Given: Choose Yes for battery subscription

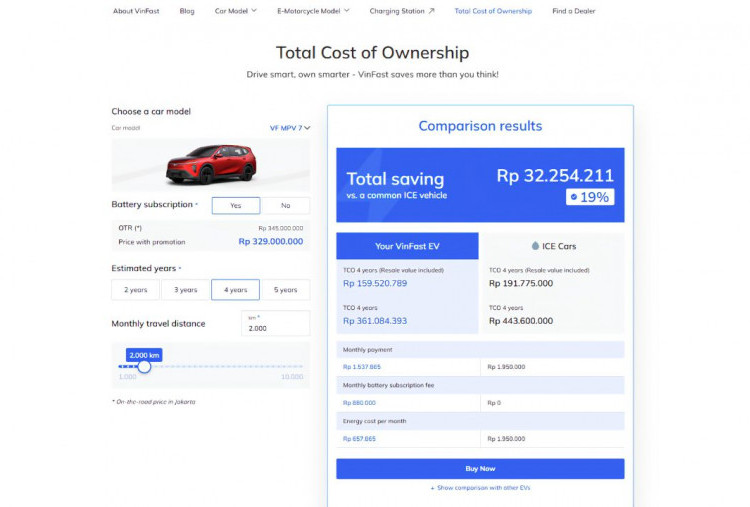Looking at the screenshot, I should click(236, 205).
